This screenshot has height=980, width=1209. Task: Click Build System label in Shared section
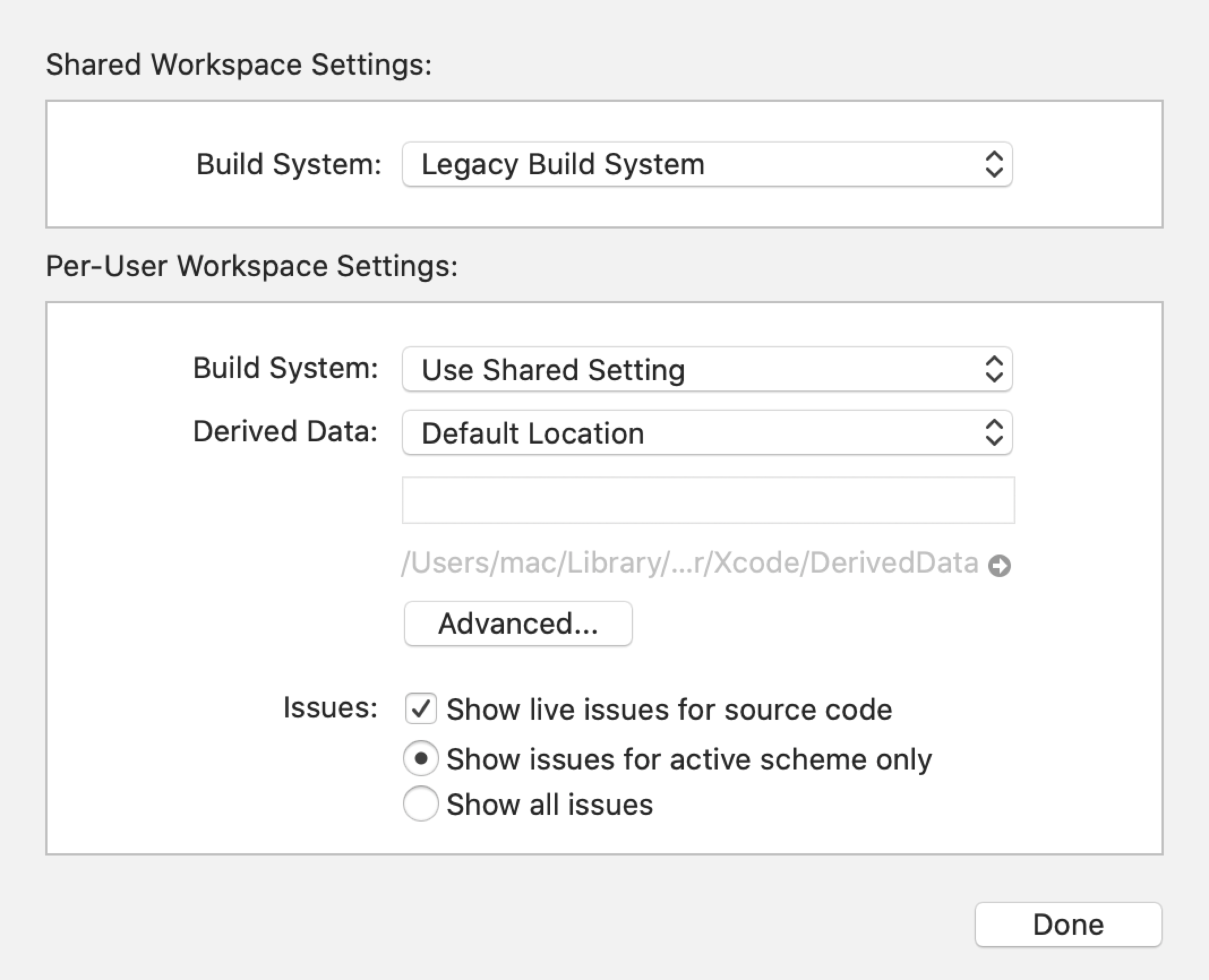[289, 165]
